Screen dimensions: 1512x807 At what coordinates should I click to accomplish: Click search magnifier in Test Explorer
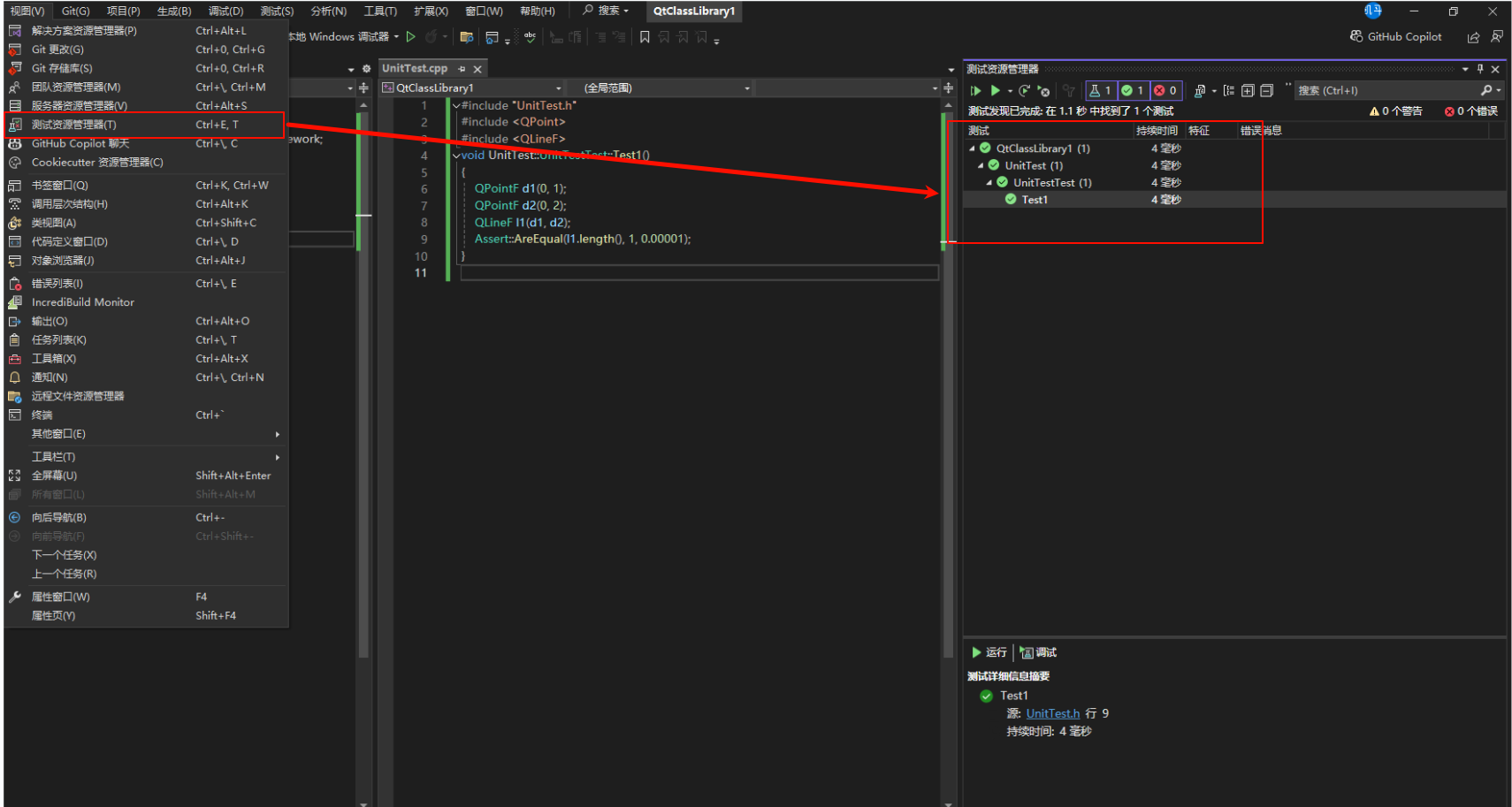coord(1486,91)
